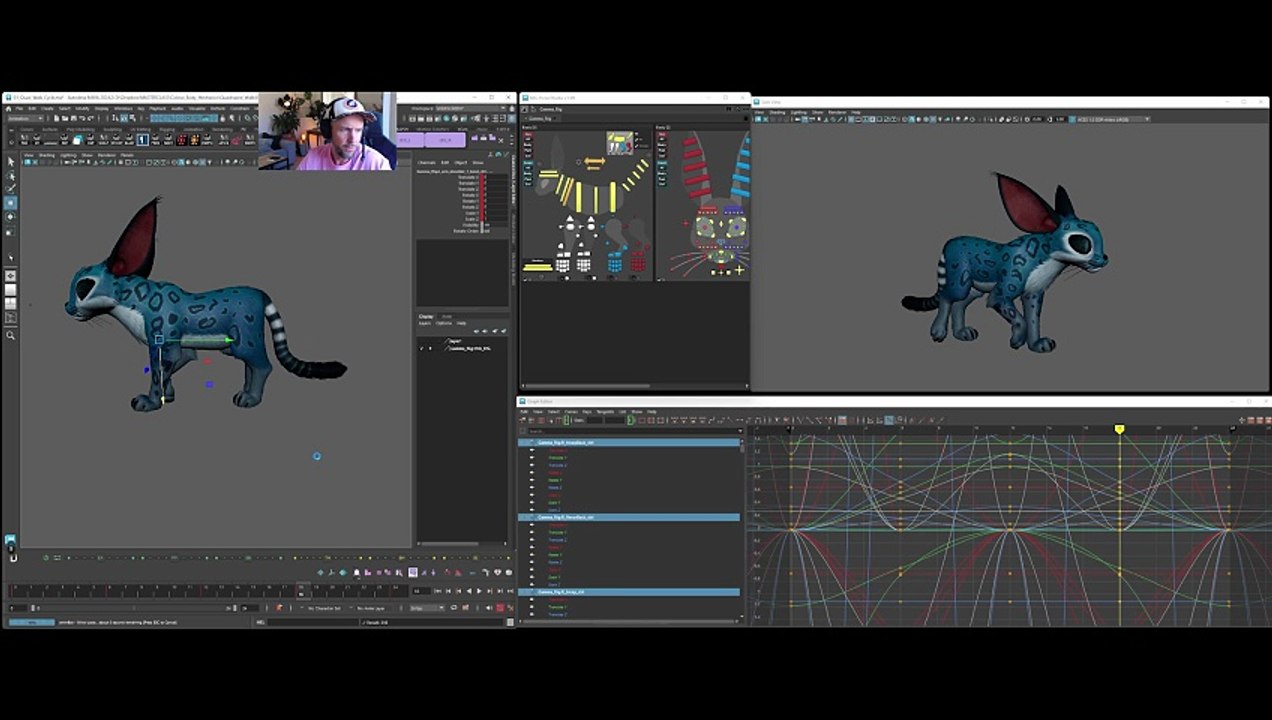Switch to the Anim tab in Layer Editor

446,317
